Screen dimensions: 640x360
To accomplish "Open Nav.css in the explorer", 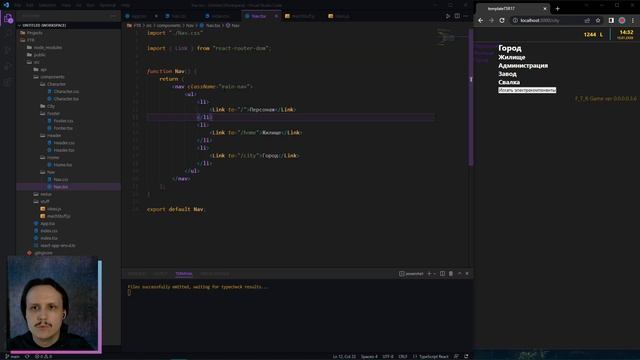I will coord(58,180).
